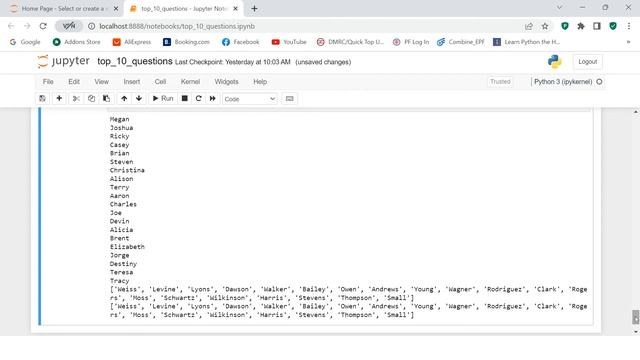Open the Code cell type dropdown
The height and width of the screenshot is (360, 640).
tap(250, 99)
